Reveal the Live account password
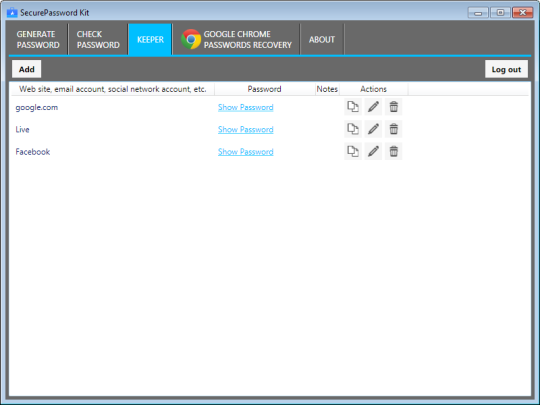The width and height of the screenshot is (540, 405). point(246,129)
